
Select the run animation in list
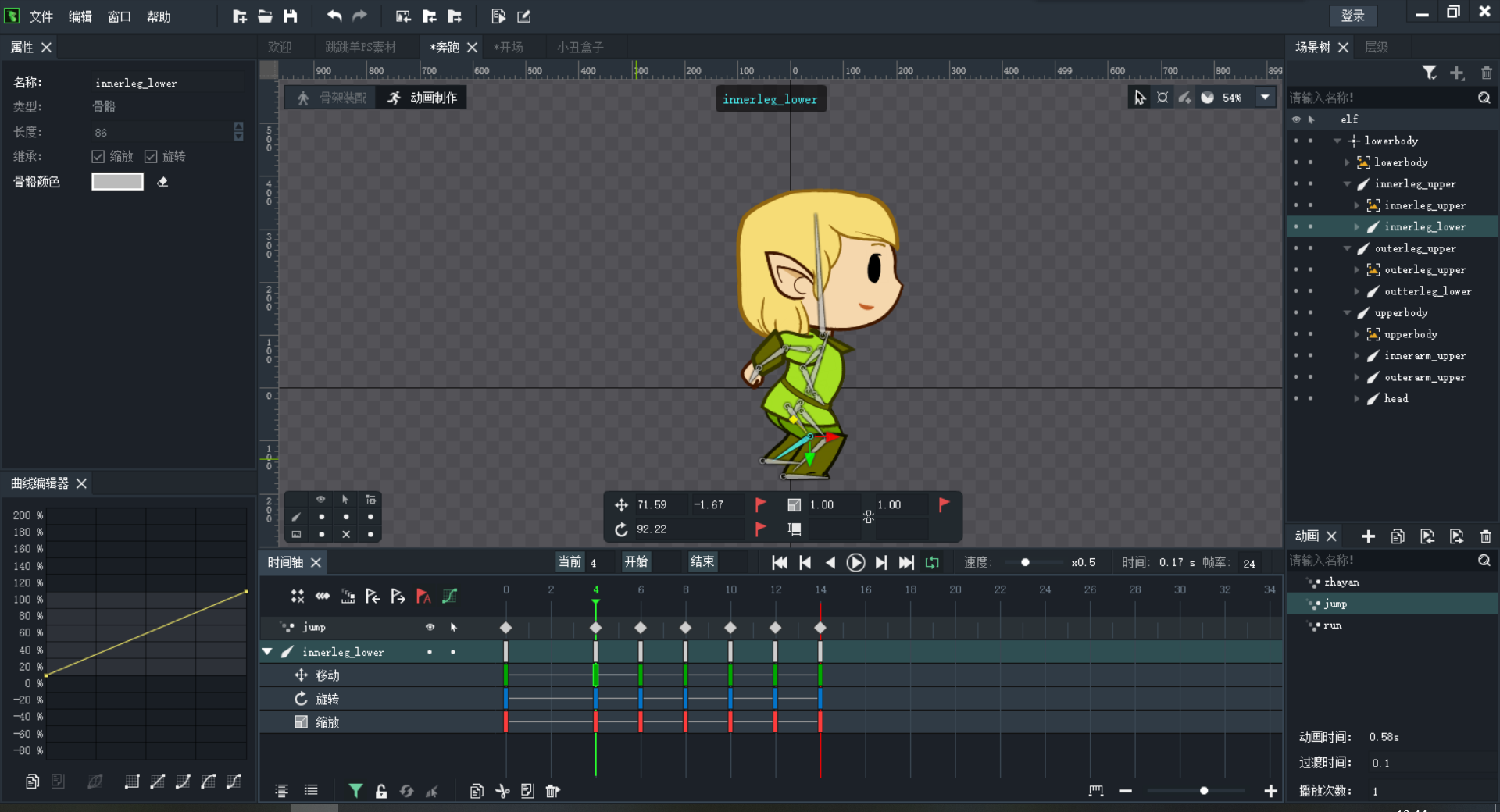(1332, 625)
